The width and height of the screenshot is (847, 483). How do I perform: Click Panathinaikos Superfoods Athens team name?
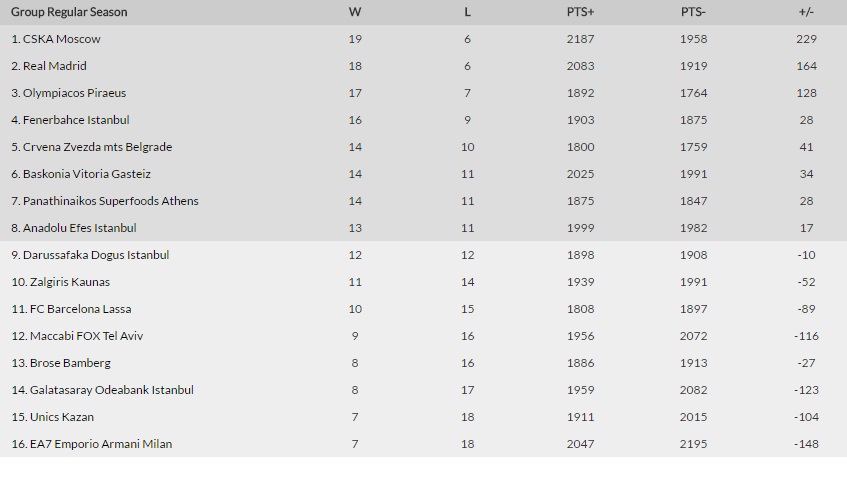(110, 201)
